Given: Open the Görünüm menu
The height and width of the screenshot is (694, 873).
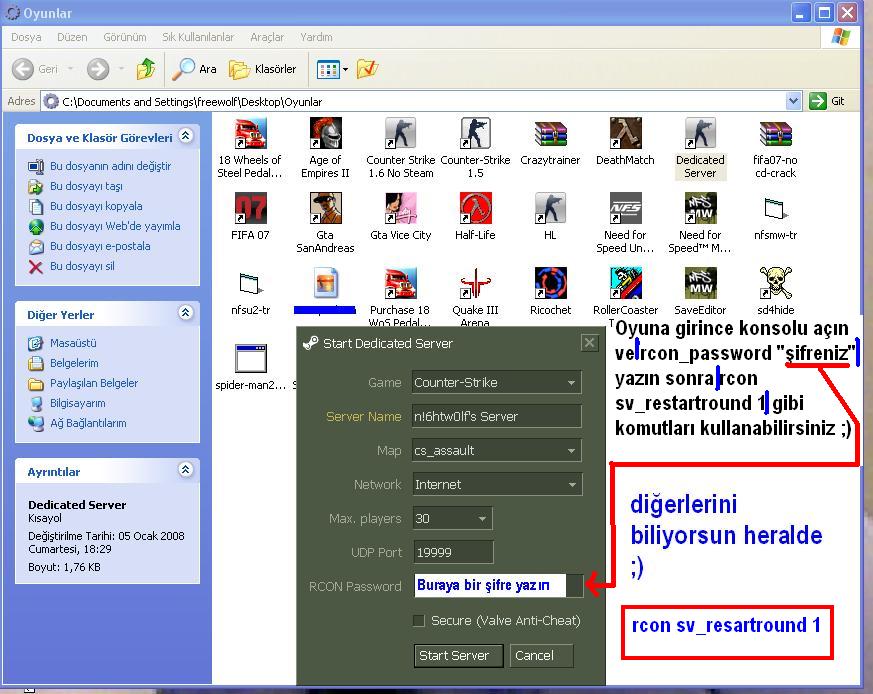Looking at the screenshot, I should coord(125,37).
